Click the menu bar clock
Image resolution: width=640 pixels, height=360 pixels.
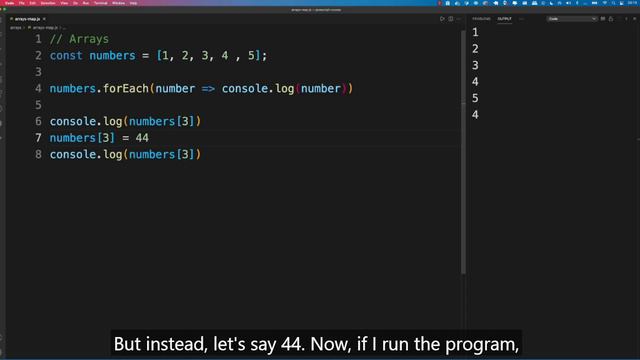point(632,3)
